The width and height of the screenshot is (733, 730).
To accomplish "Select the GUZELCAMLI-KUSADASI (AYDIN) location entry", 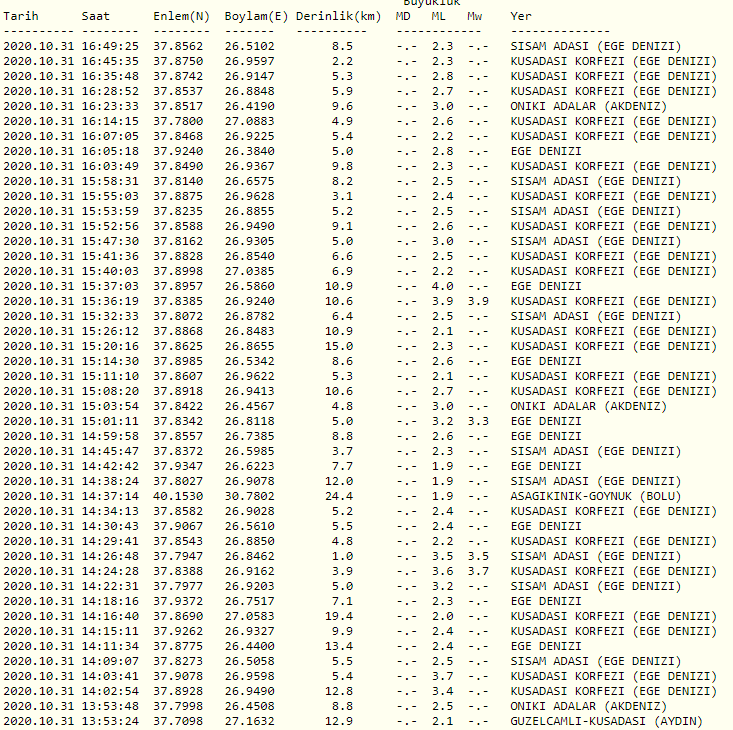I will [606, 721].
